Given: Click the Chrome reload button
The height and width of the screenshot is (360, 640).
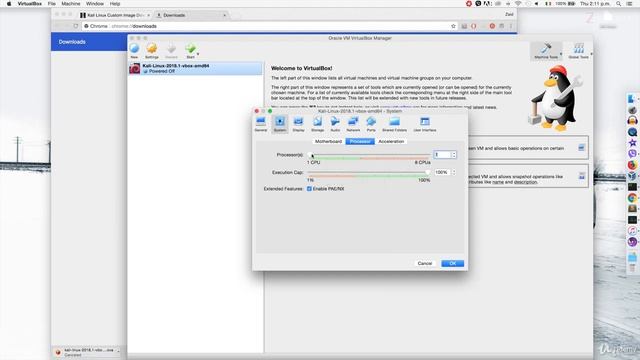Looking at the screenshot, I should 76,26.
